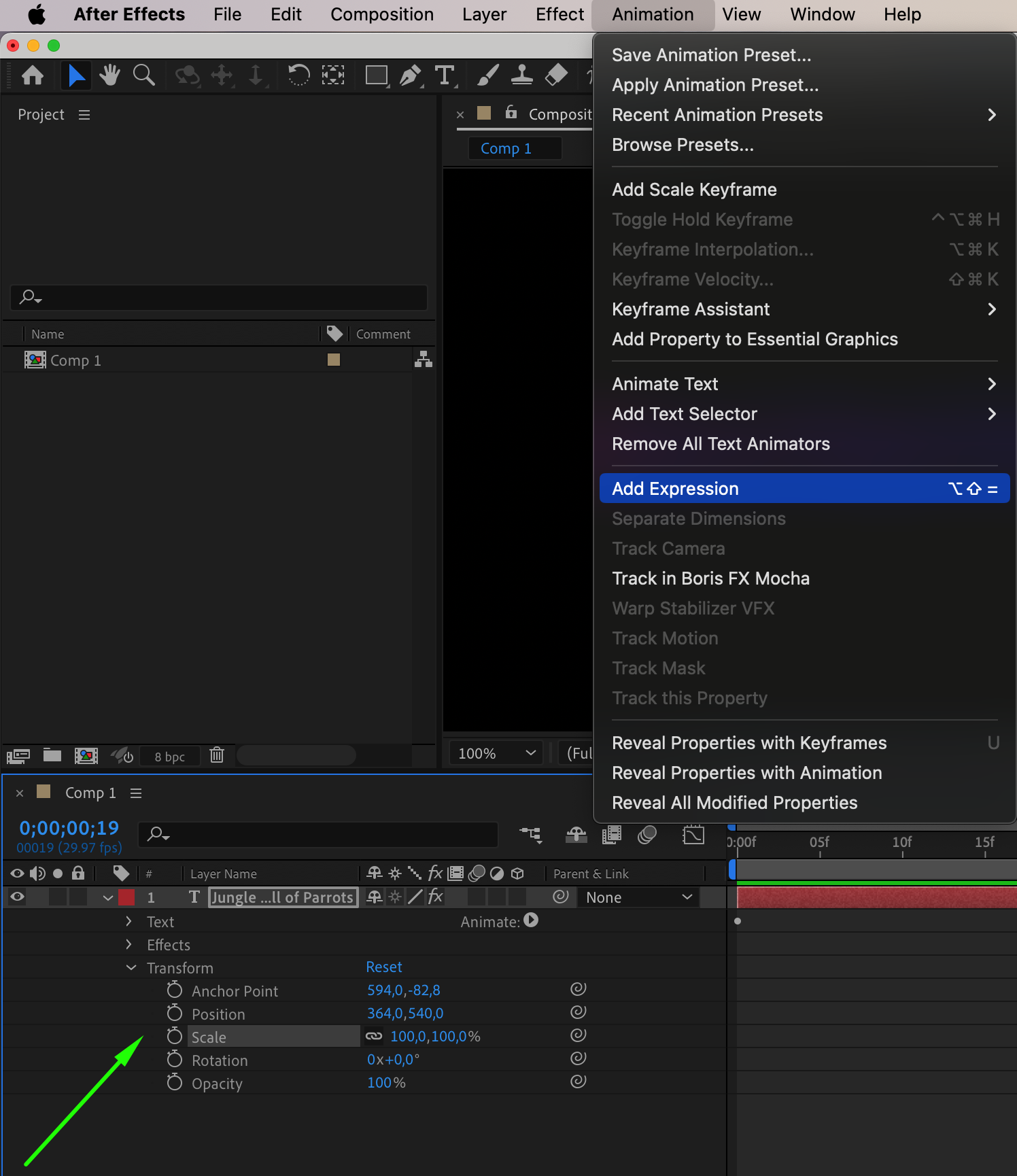Click the red layer label color swatch

[x=126, y=897]
